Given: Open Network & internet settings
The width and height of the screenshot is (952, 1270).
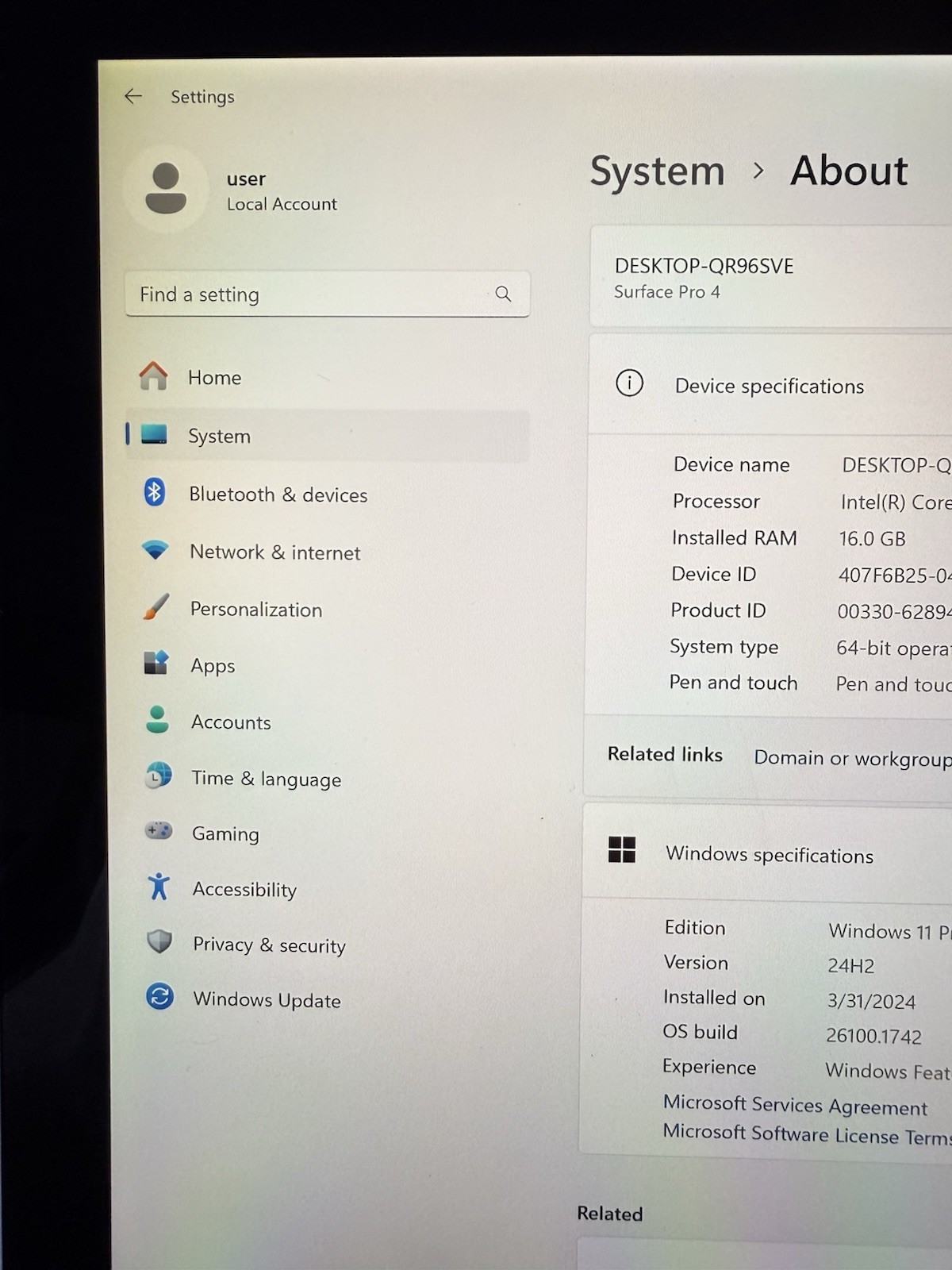Looking at the screenshot, I should pos(327,552).
